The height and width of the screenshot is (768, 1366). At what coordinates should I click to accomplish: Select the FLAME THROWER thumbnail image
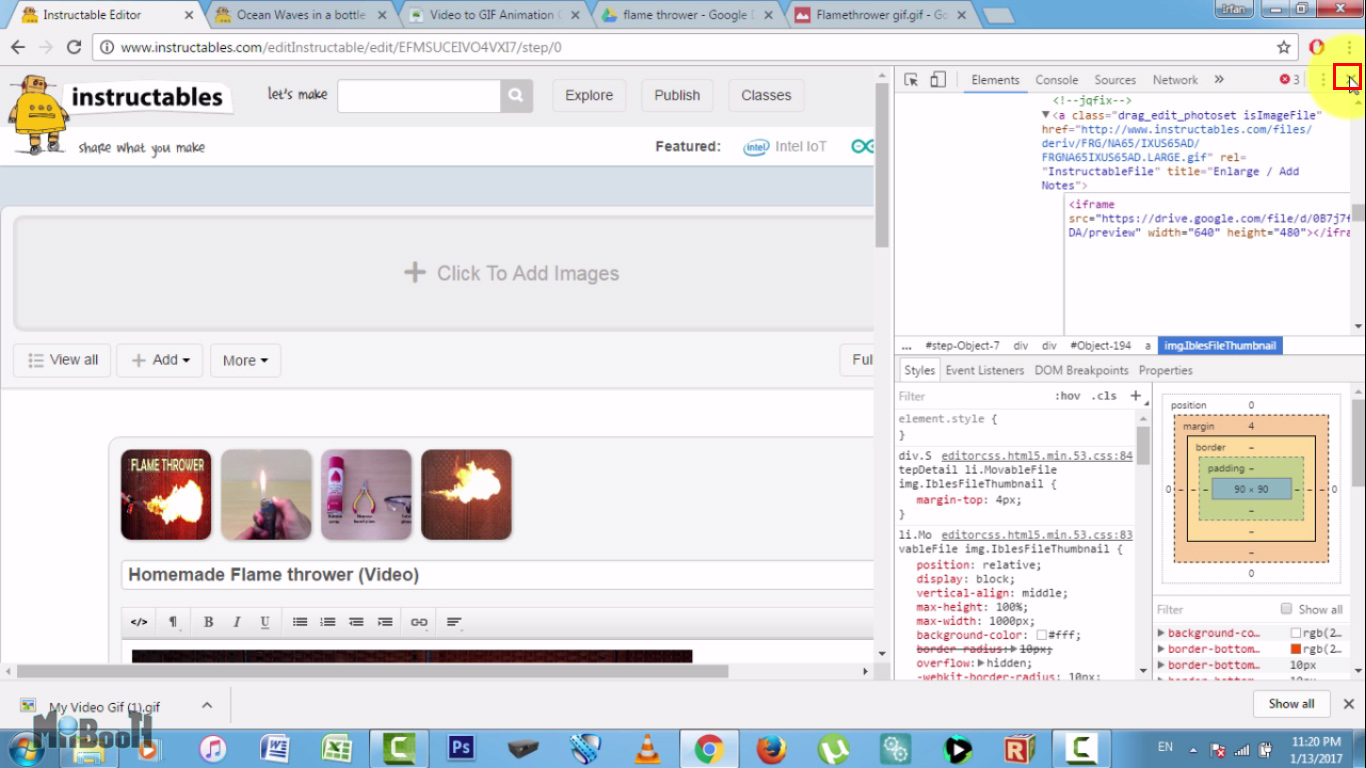pos(166,494)
